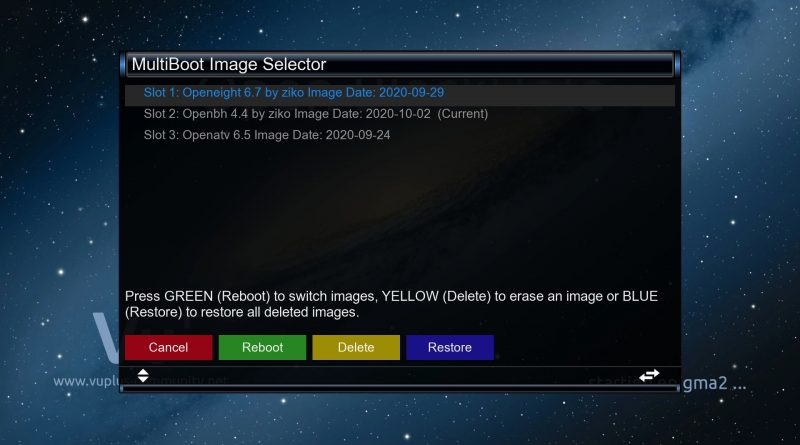Click the (Current) label on Slot 2
Viewport: 800px width, 445px height.
click(462, 114)
